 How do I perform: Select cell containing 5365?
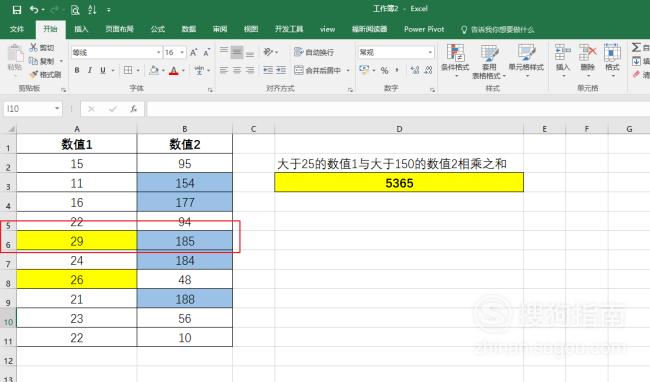399,183
